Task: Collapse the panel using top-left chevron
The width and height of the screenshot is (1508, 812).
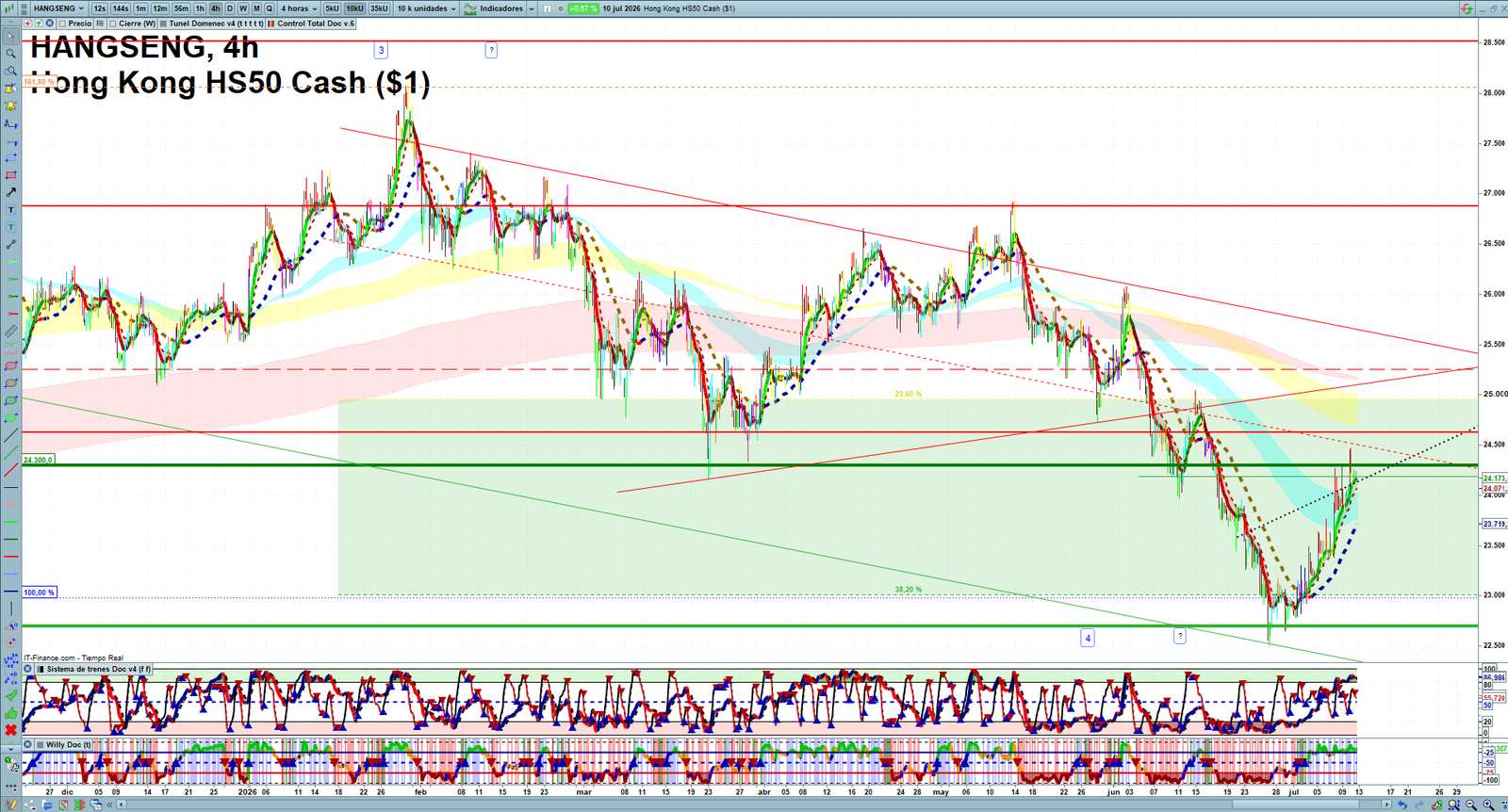Action: pyautogui.click(x=10, y=23)
